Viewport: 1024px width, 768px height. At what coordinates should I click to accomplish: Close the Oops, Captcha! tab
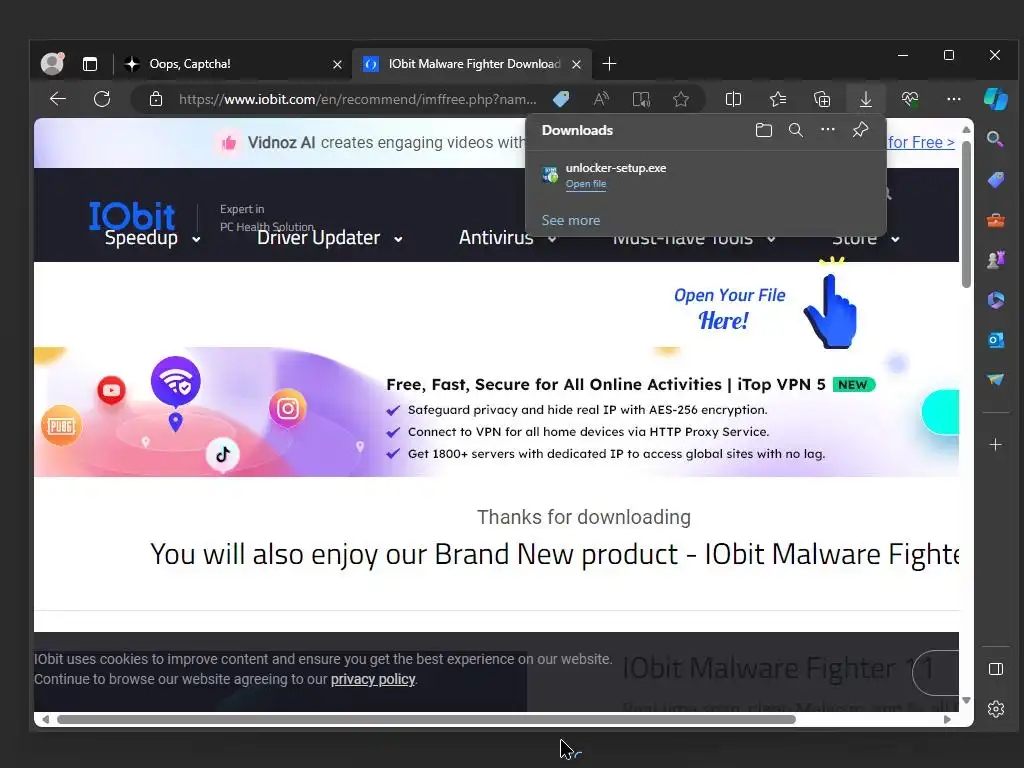click(337, 64)
